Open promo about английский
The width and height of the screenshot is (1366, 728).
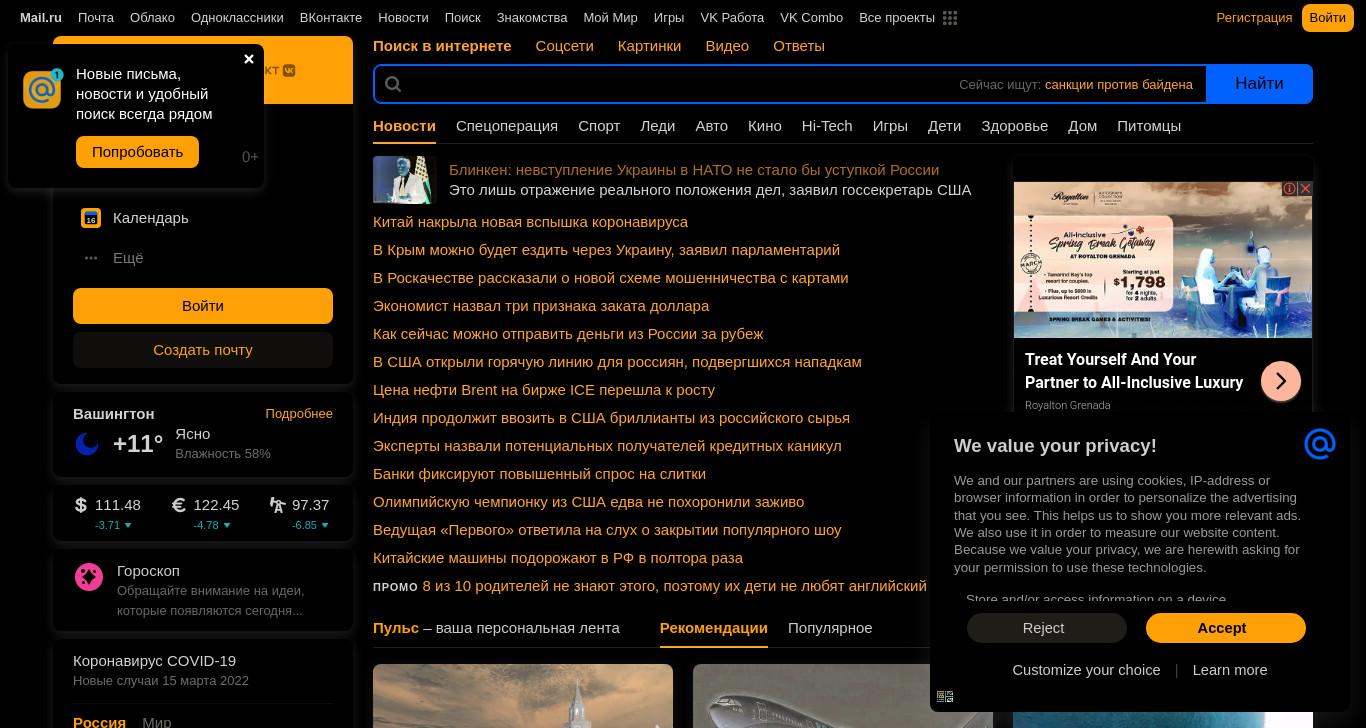tap(675, 586)
